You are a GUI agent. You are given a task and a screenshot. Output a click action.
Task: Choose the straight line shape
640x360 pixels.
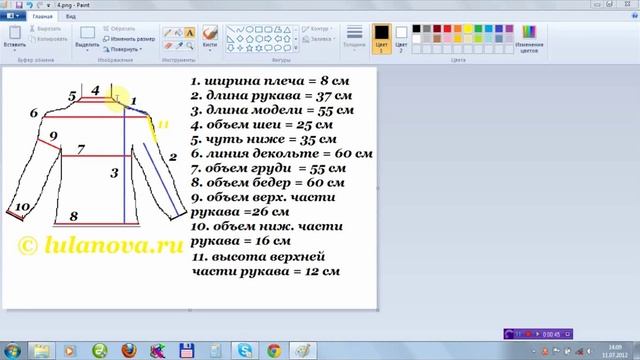pyautogui.click(x=230, y=29)
